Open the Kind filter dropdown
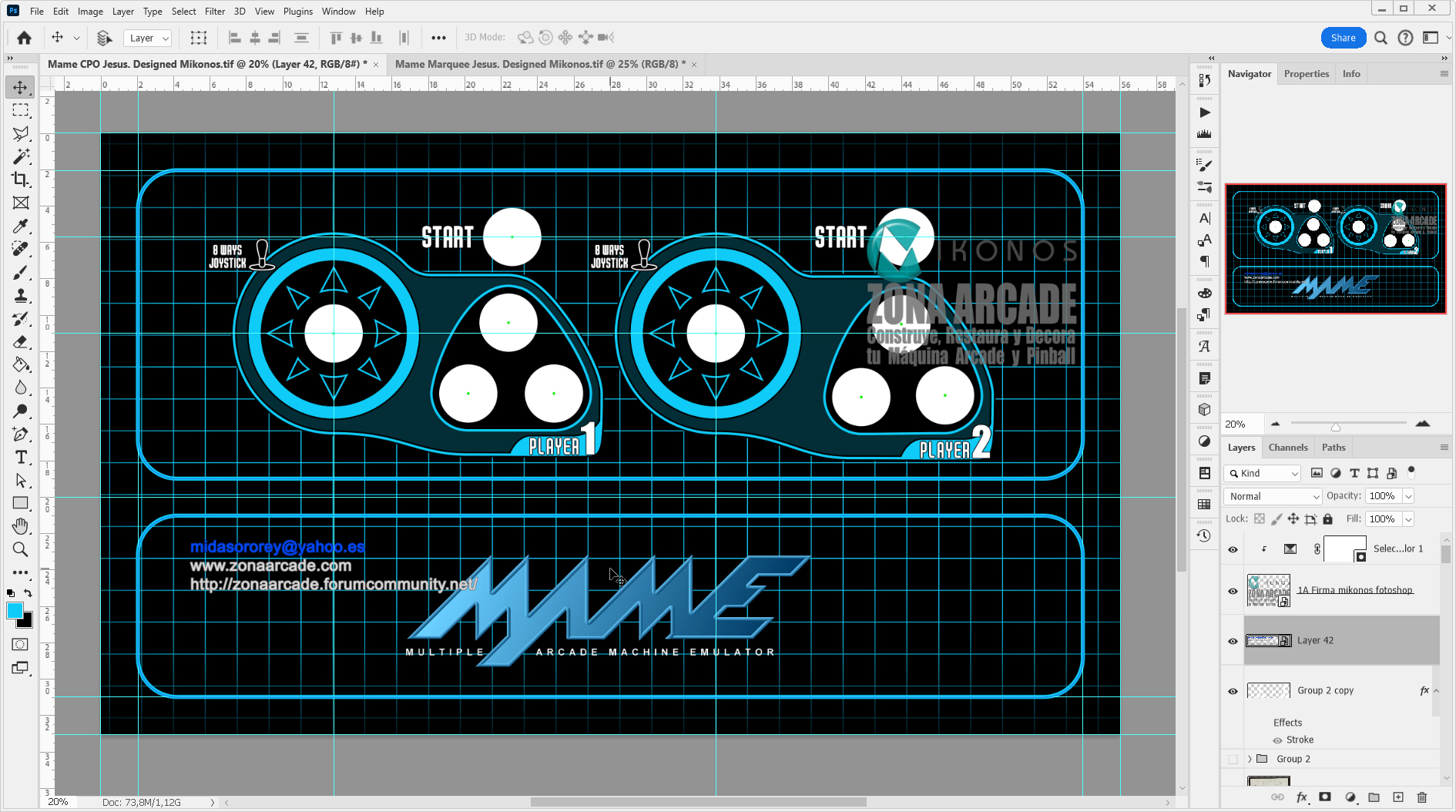This screenshot has height=812, width=1456. tap(1262, 473)
